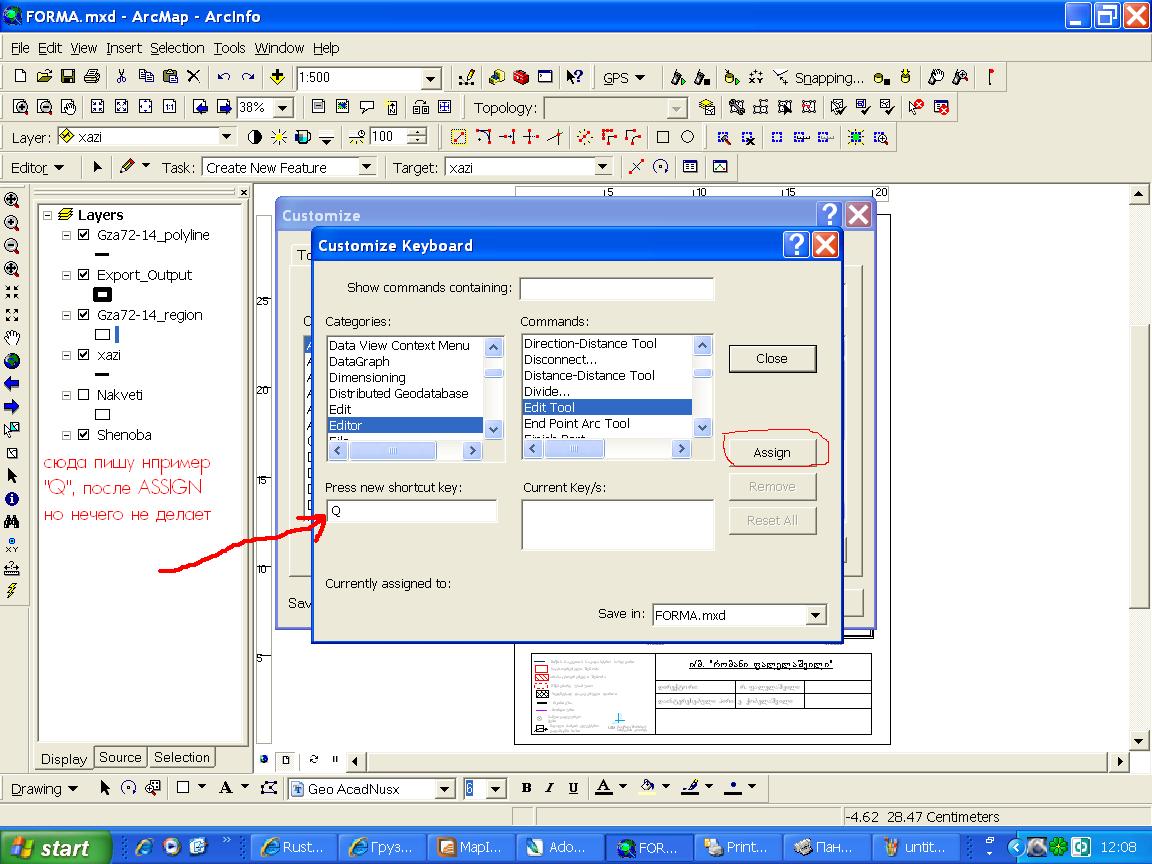Open the Save in FORMA.mxd dropdown
1152x864 pixels.
point(816,615)
